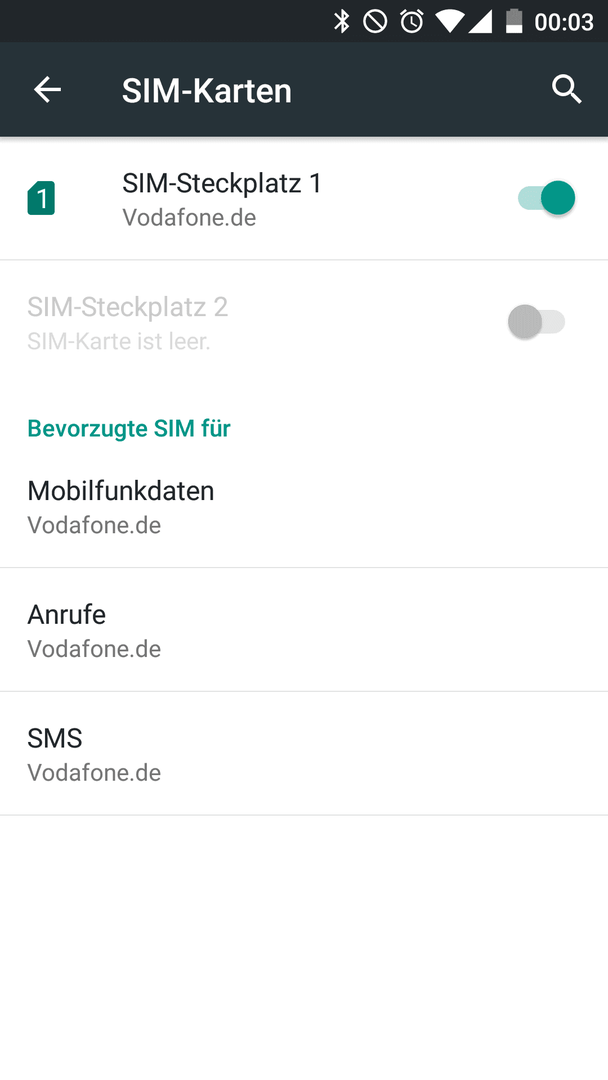
Task: Tap the alarm clock status icon
Action: (x=412, y=21)
